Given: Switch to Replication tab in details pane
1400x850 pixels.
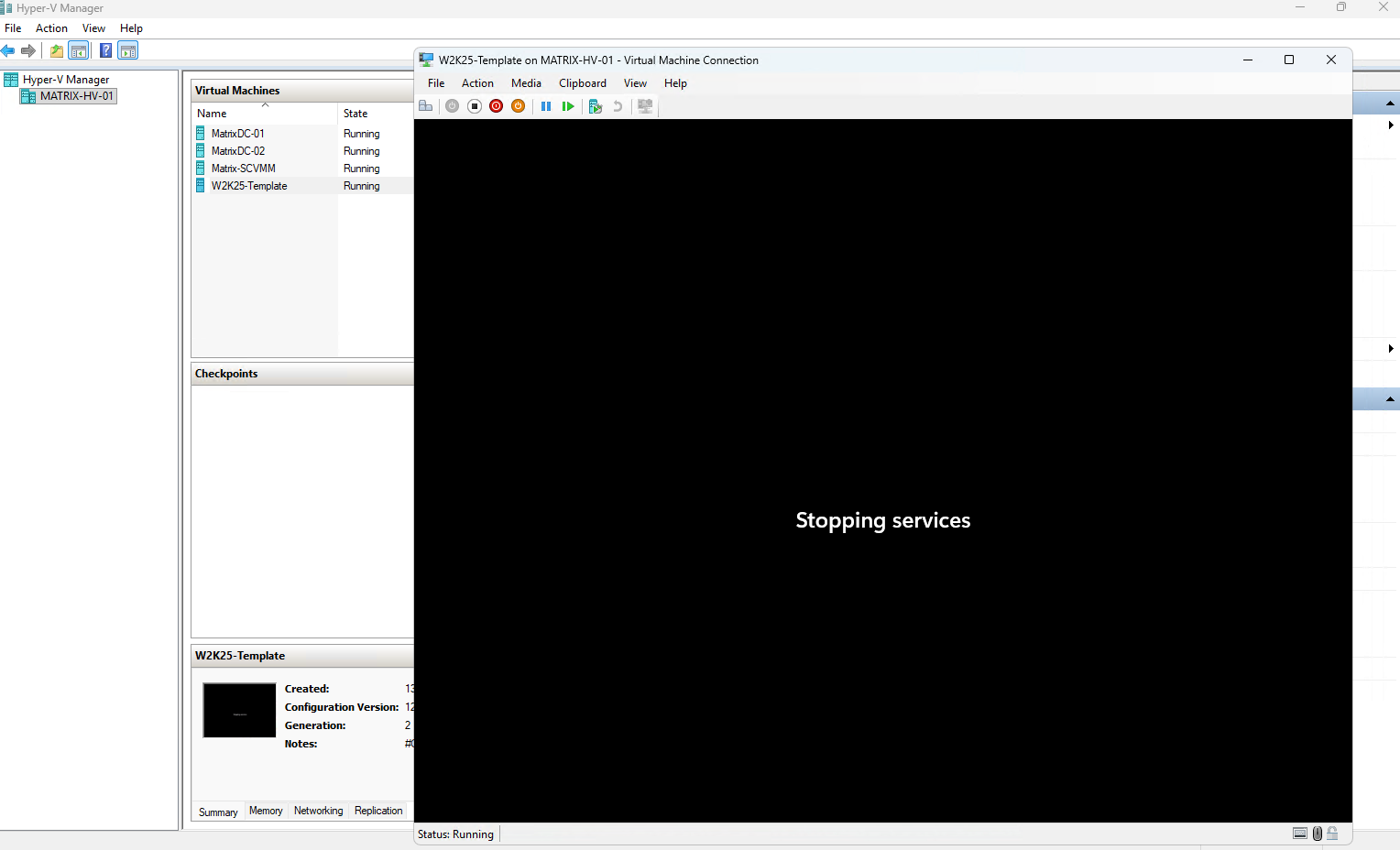Looking at the screenshot, I should point(378,811).
